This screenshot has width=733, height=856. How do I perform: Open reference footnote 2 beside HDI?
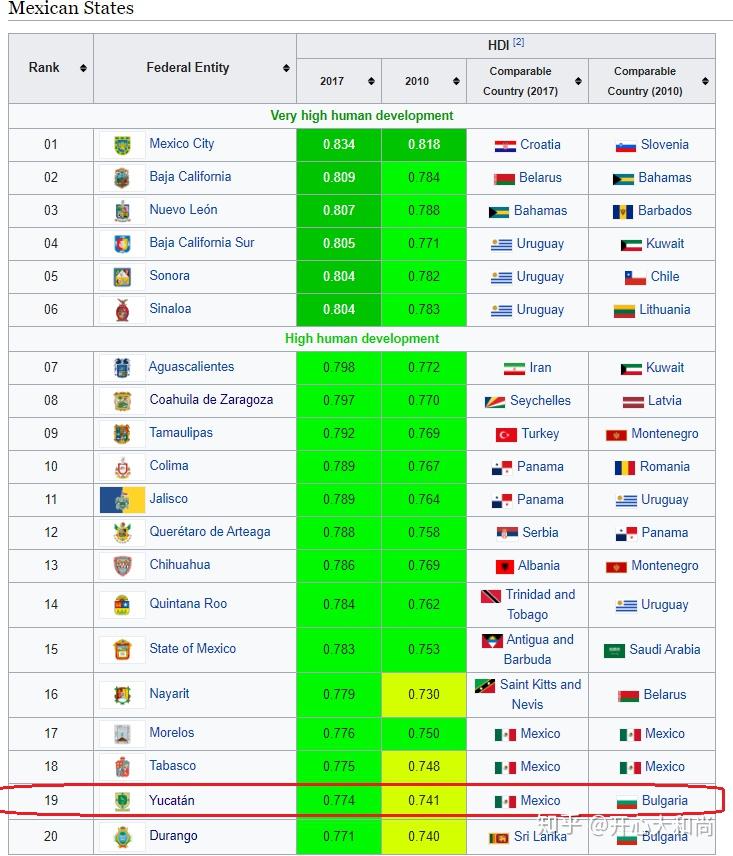pos(519,43)
